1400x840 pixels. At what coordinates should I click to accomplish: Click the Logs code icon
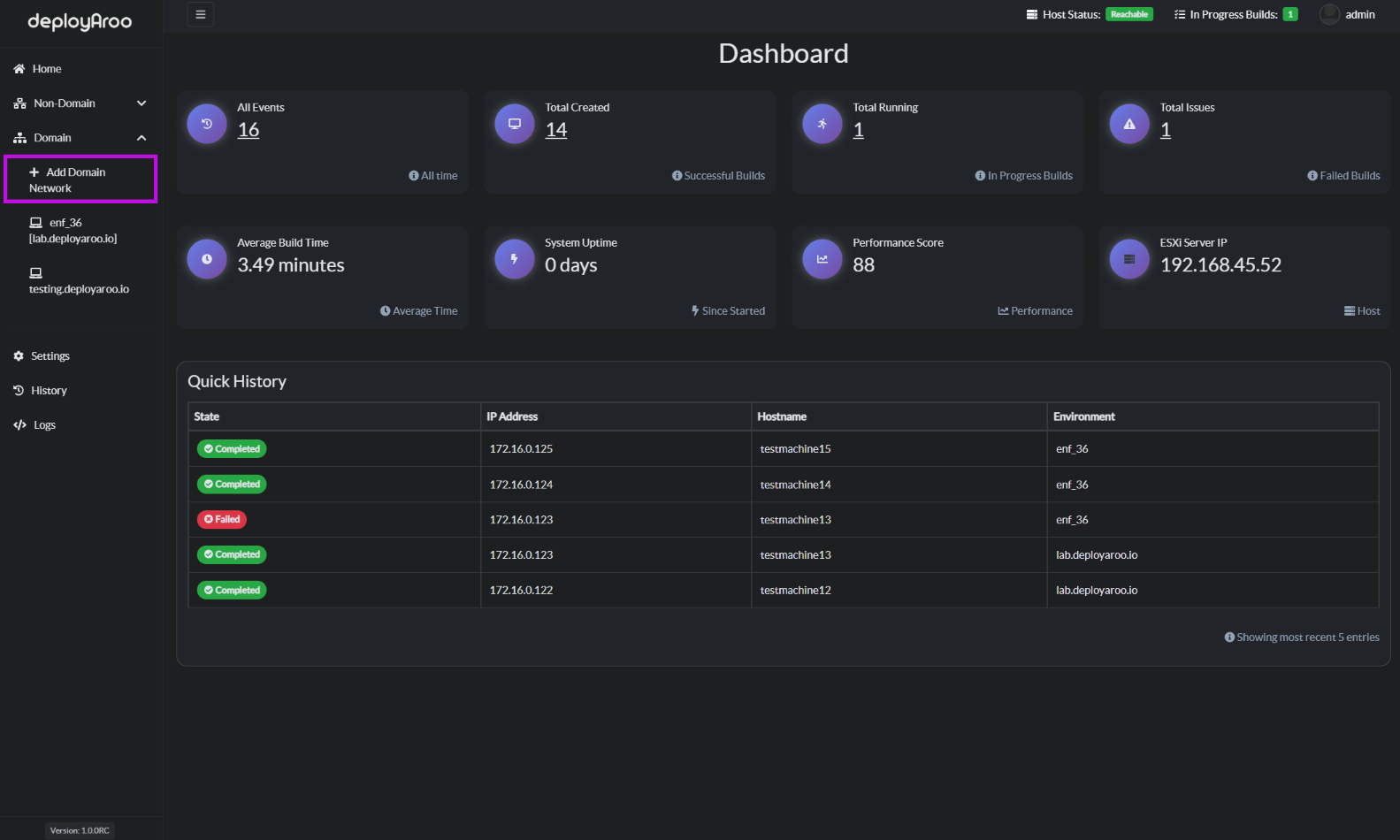pos(19,425)
